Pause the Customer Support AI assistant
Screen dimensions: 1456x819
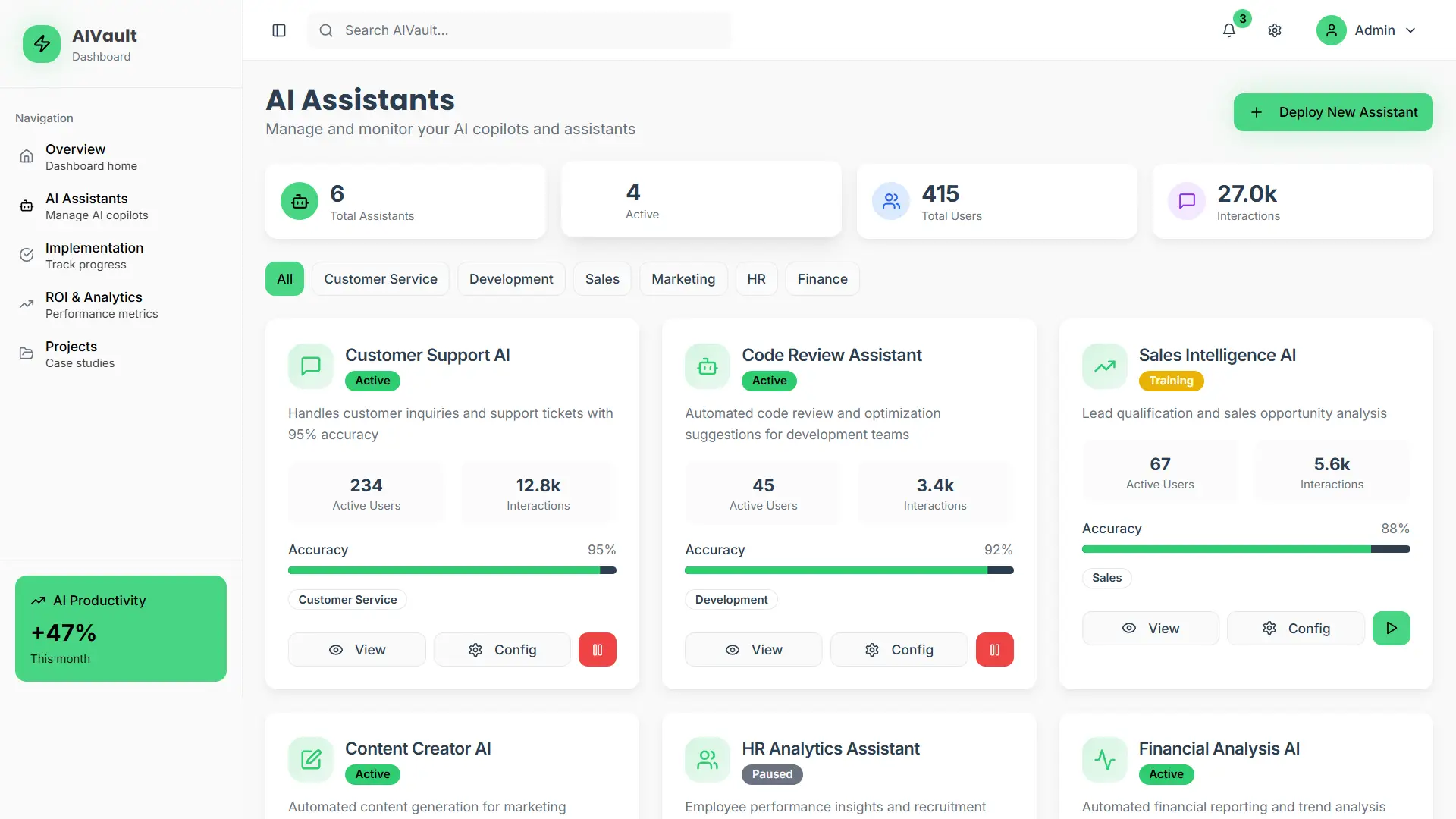click(x=598, y=650)
